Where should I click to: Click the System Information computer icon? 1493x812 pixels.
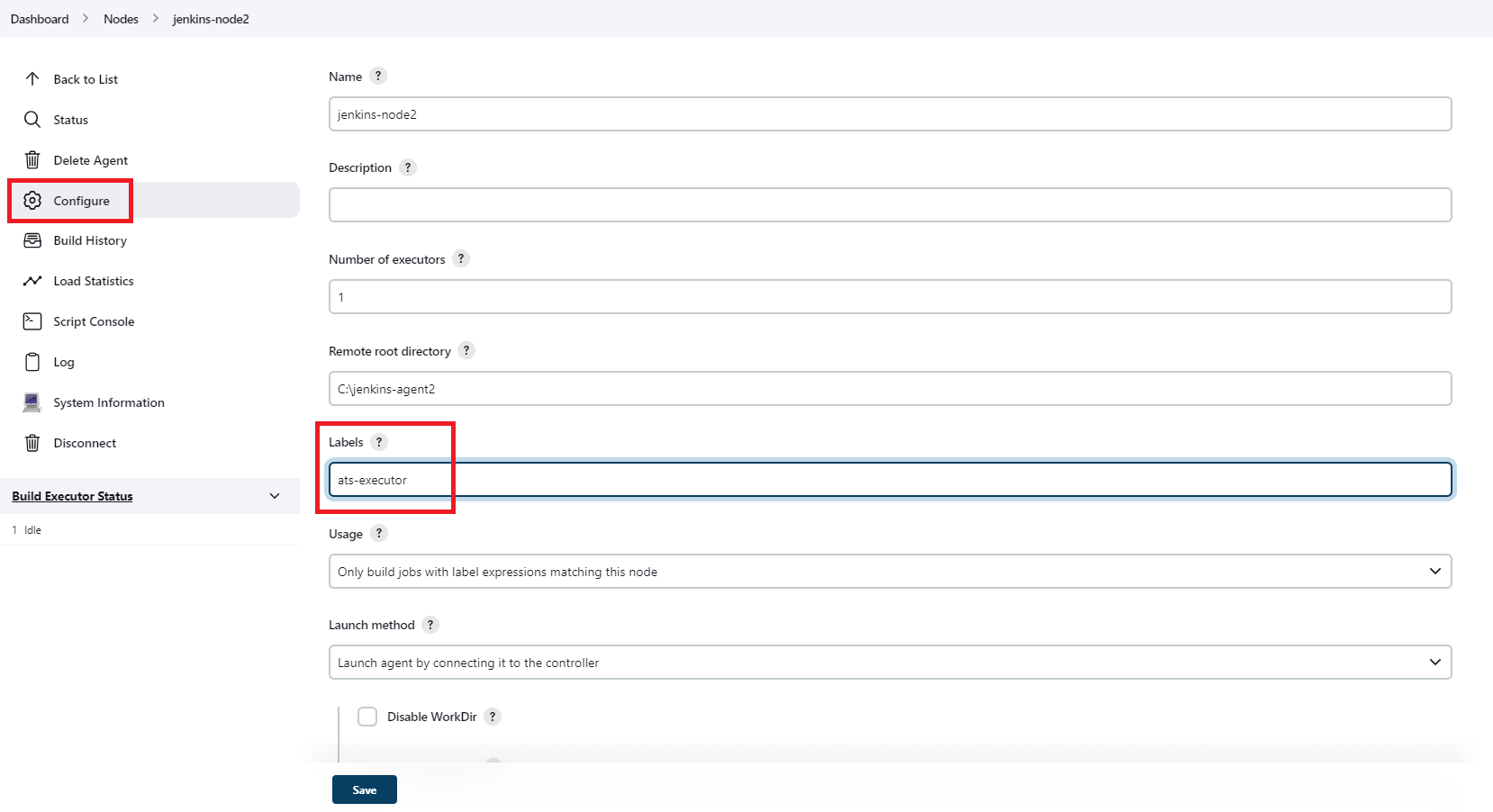click(32, 402)
